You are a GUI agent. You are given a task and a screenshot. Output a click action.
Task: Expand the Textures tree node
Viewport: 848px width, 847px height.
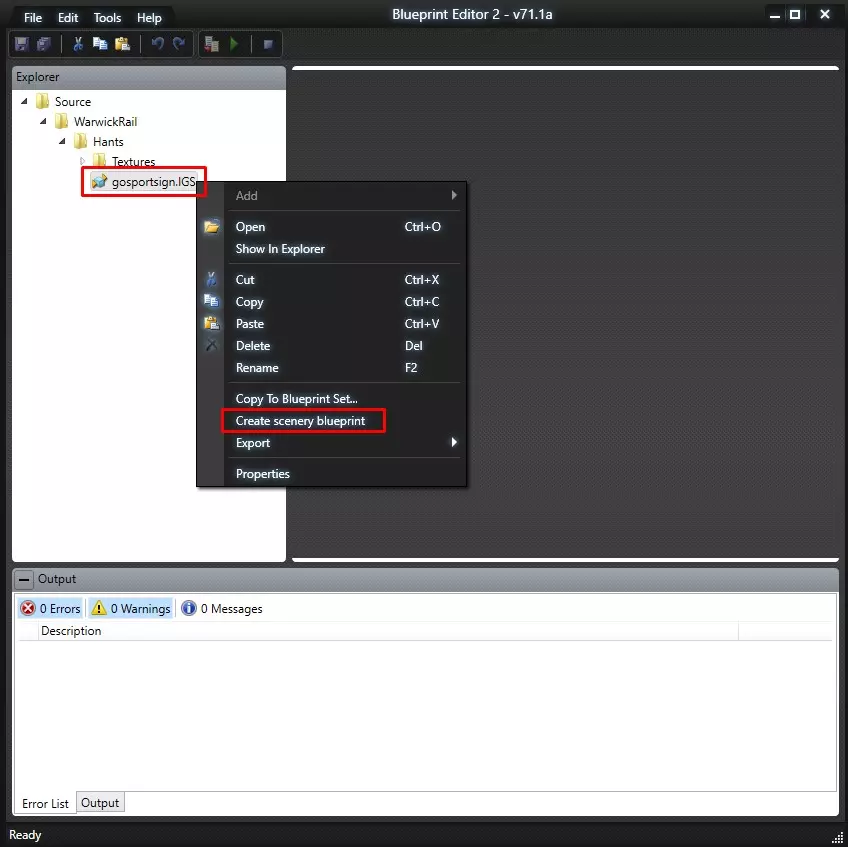(x=82, y=161)
